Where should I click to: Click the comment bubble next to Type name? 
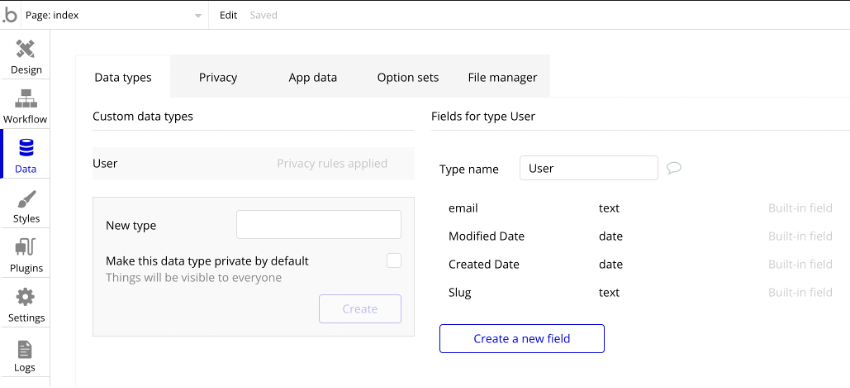point(674,168)
